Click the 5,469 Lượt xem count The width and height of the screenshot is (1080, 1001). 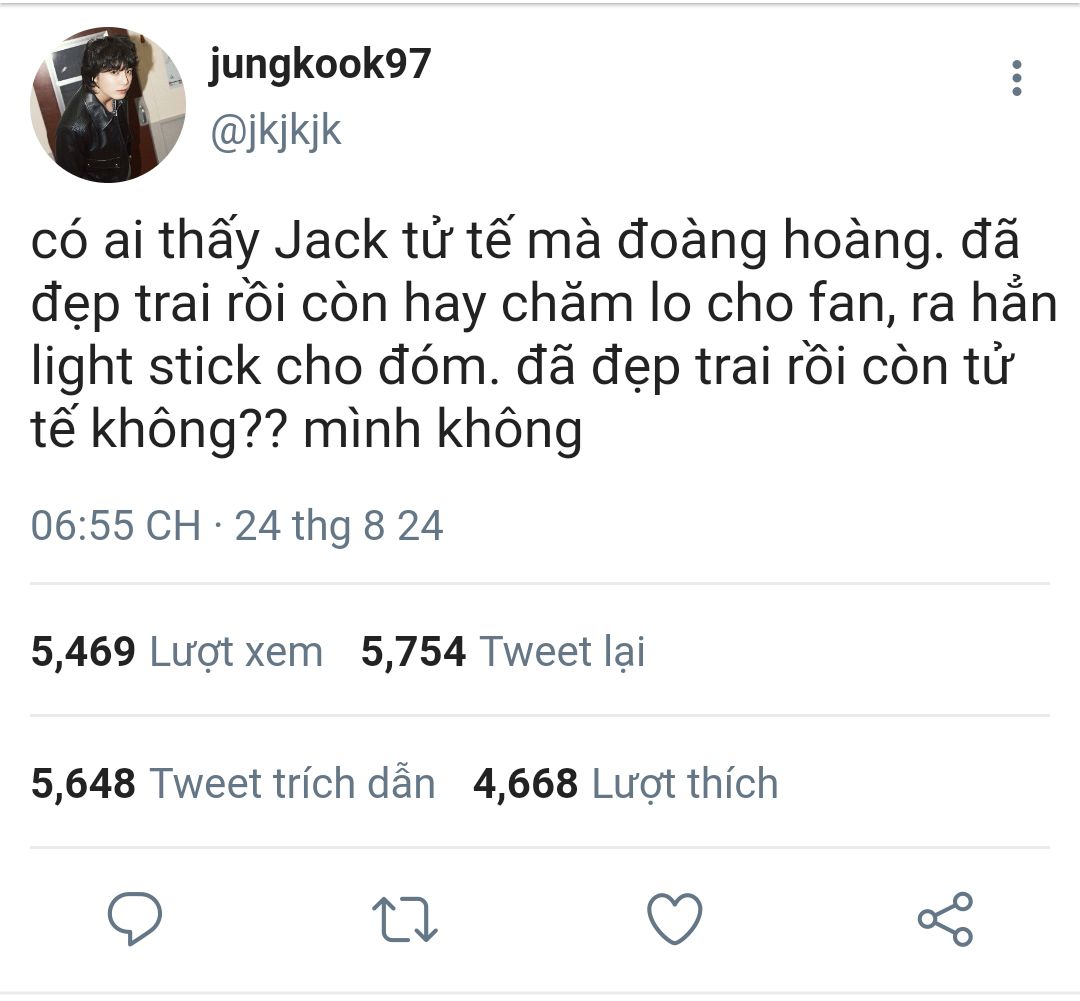tap(177, 651)
